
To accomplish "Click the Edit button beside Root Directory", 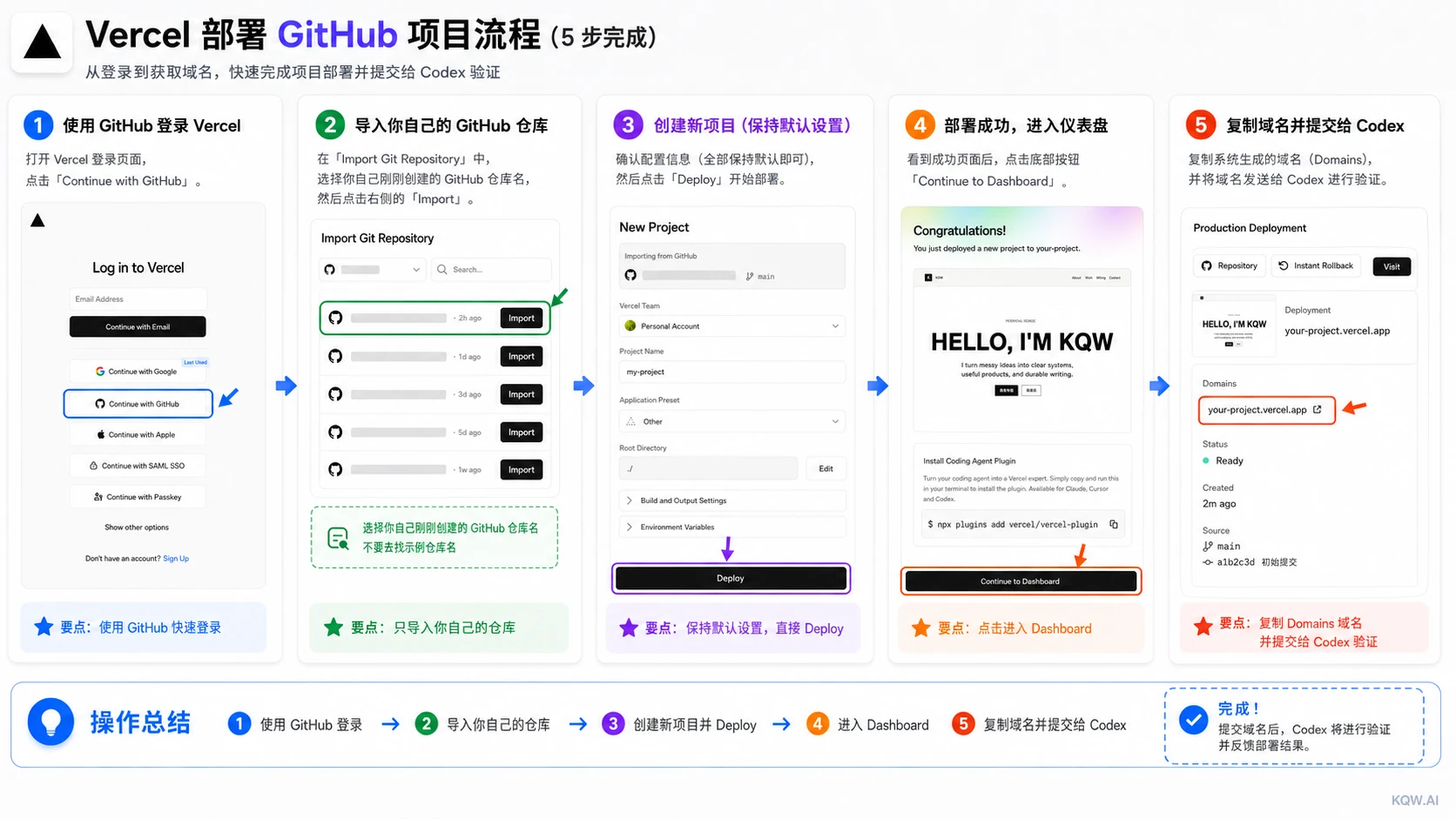I will coord(826,468).
